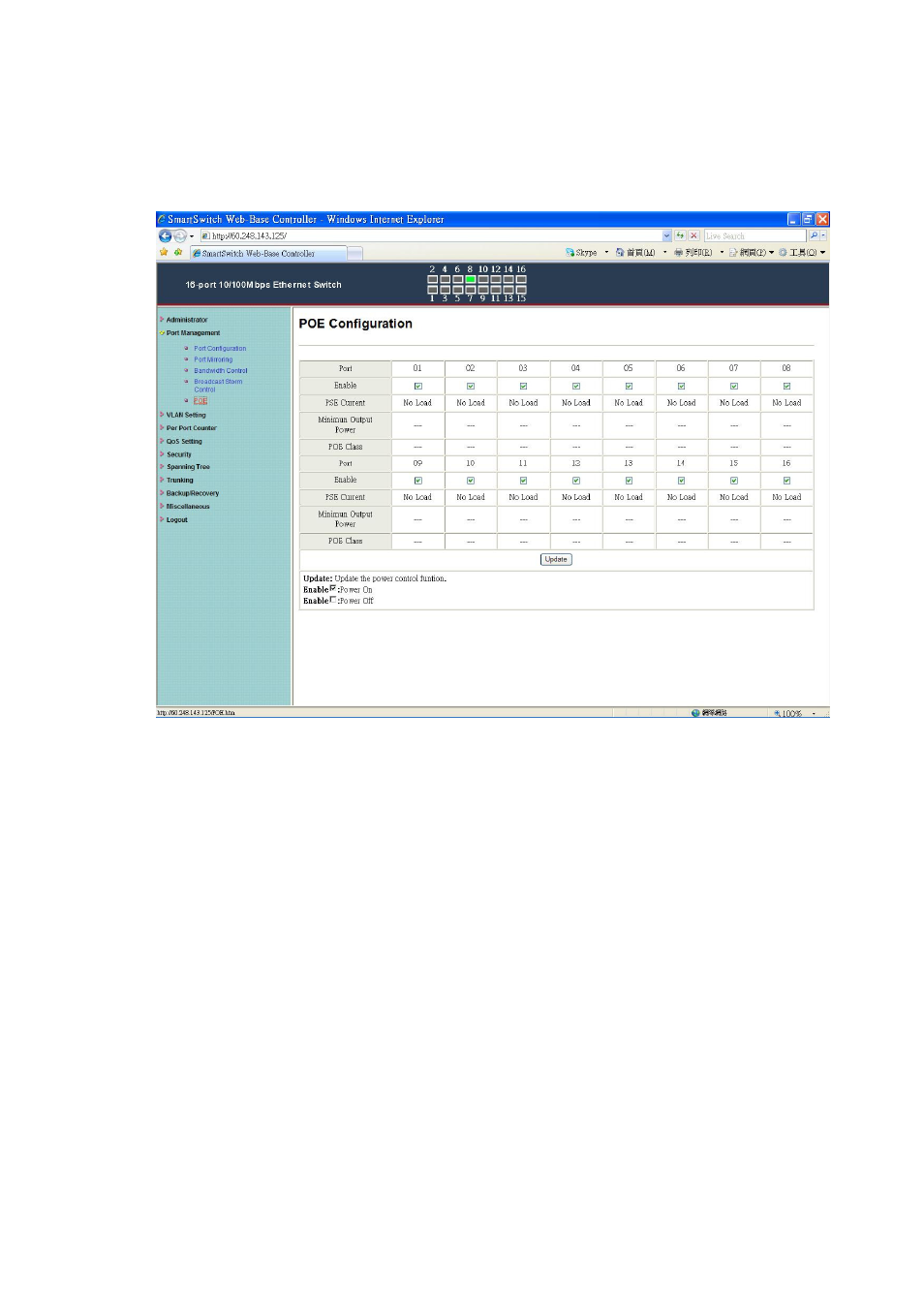Click the Update button
This screenshot has height=1309, width=924.
click(x=556, y=560)
